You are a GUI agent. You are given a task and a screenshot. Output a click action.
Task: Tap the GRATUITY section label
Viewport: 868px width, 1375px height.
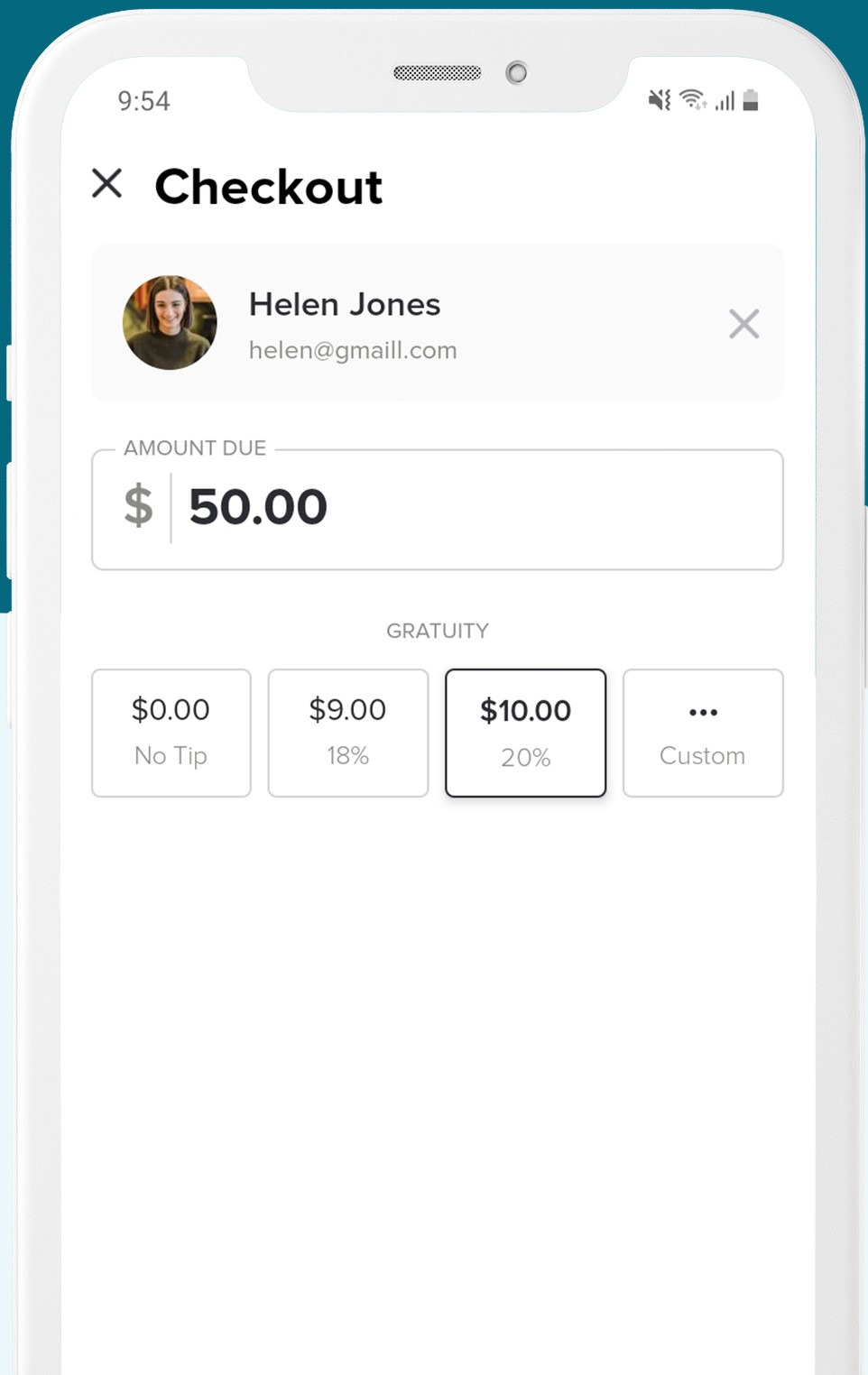tap(438, 631)
